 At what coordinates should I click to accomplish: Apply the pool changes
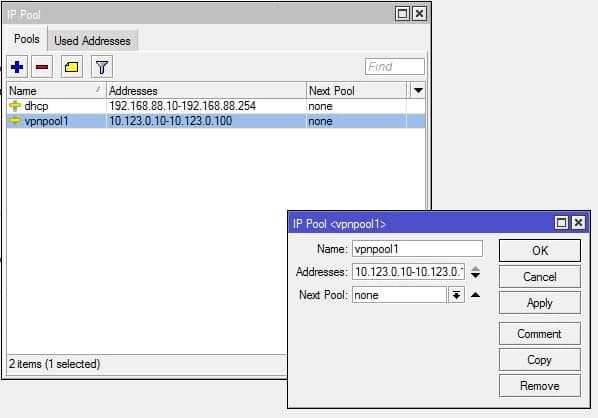coord(540,303)
